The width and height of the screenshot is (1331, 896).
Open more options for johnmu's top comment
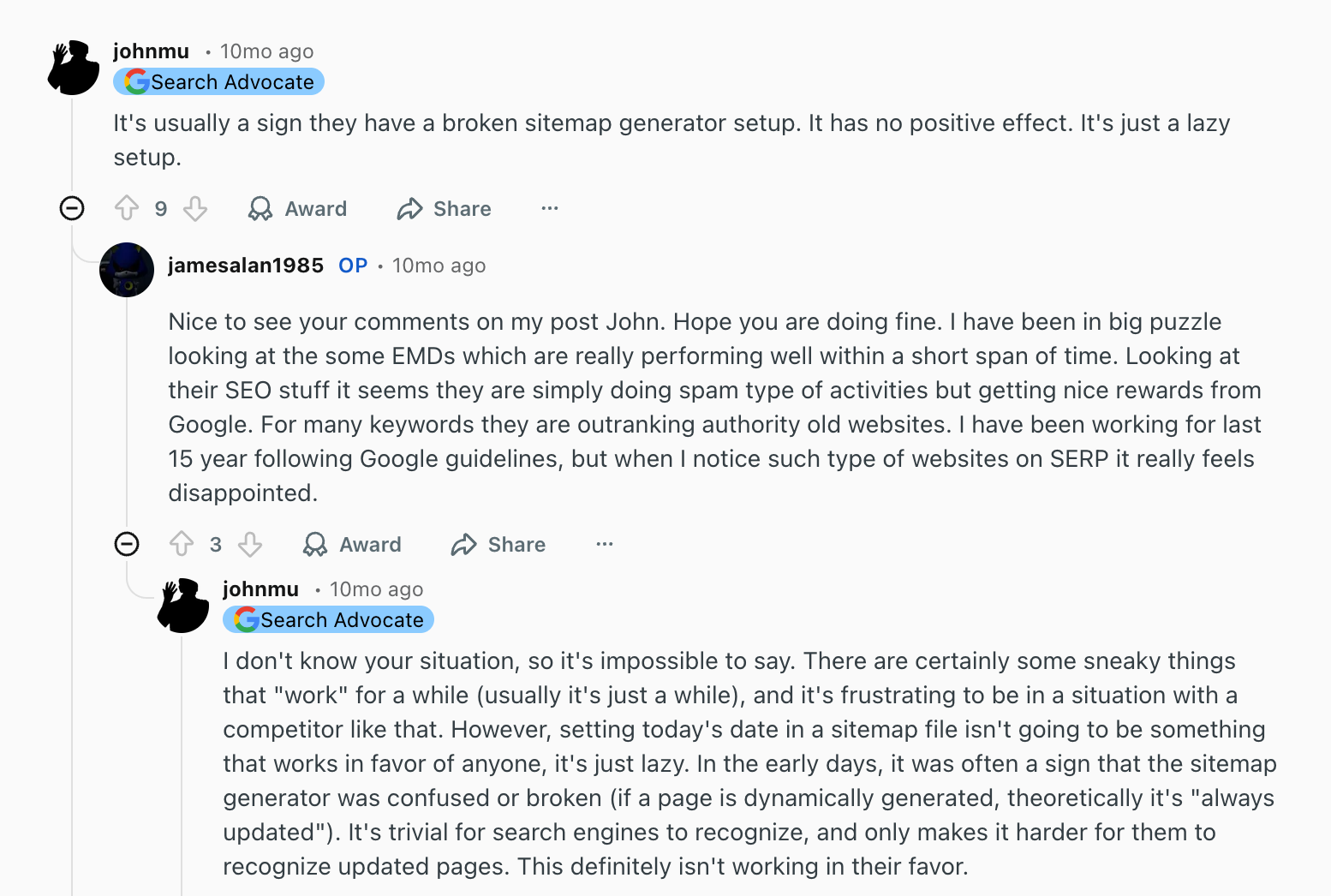[x=550, y=208]
